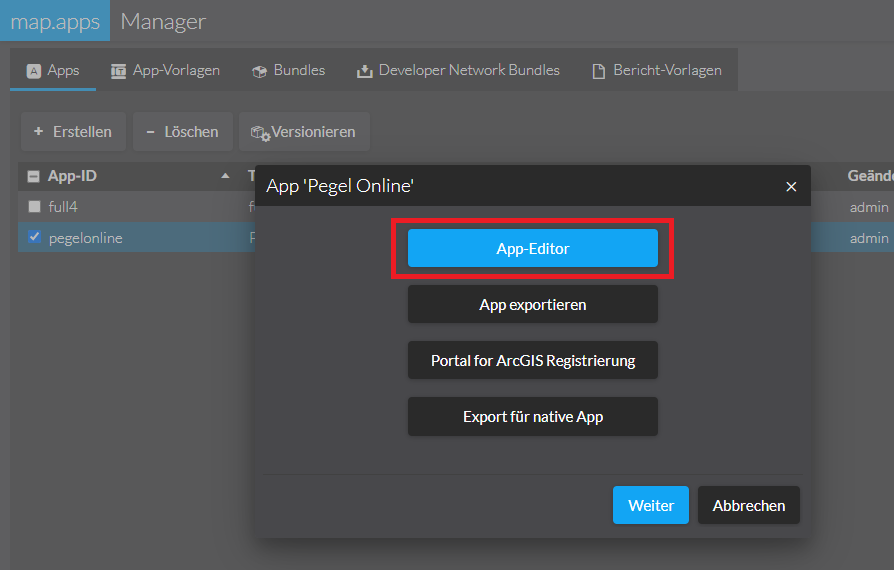Open Developer Network Bundles tab

(x=458, y=70)
